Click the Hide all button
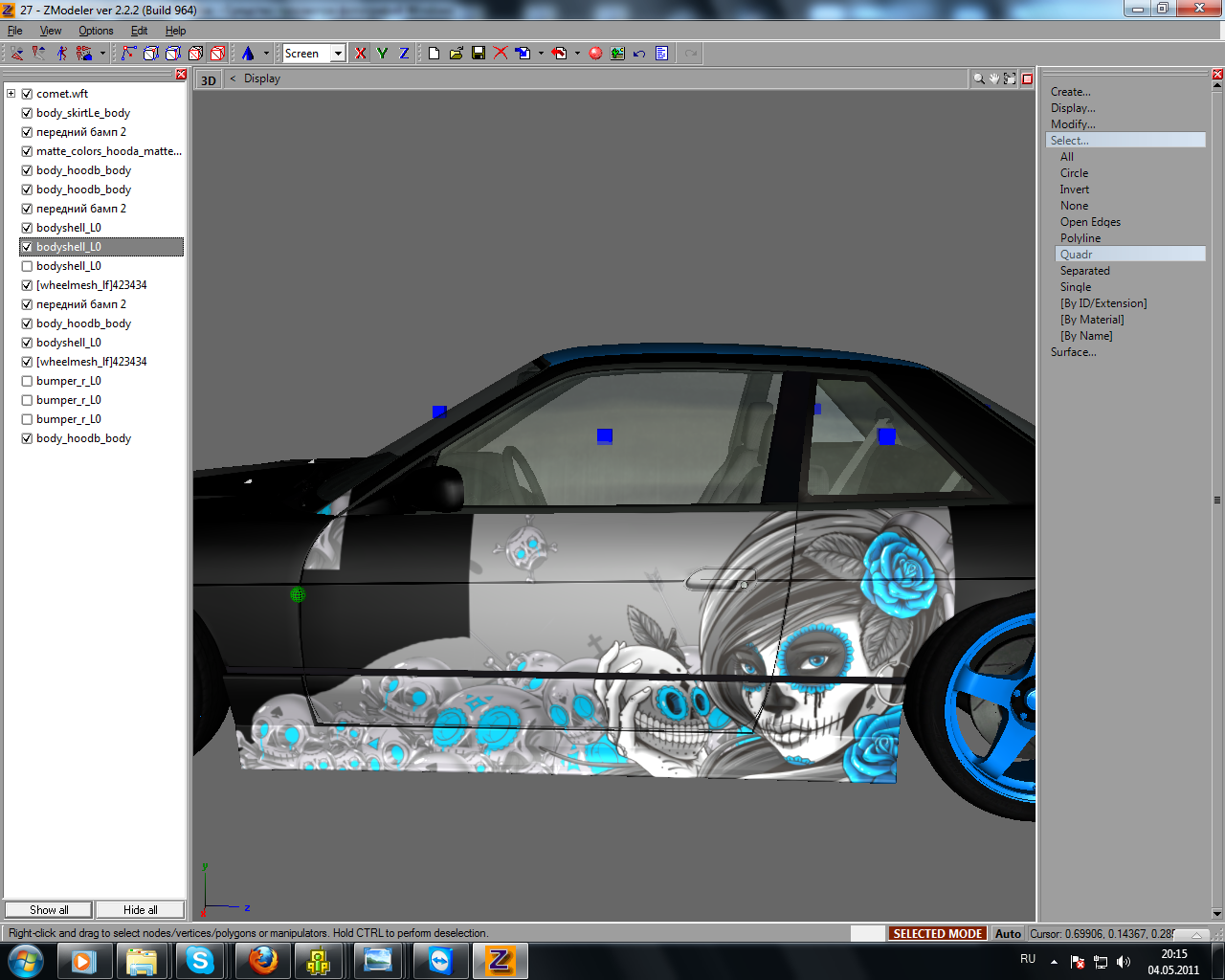 [x=140, y=910]
